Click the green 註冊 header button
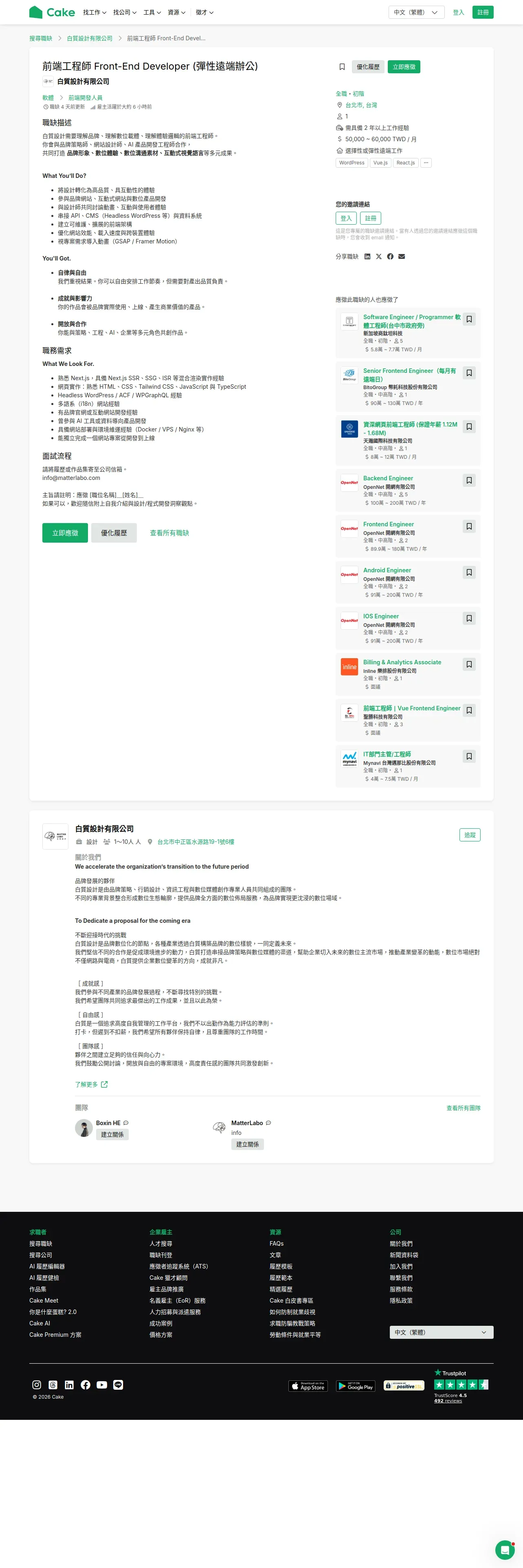Viewport: 523px width, 1568px height. pyautogui.click(x=483, y=12)
